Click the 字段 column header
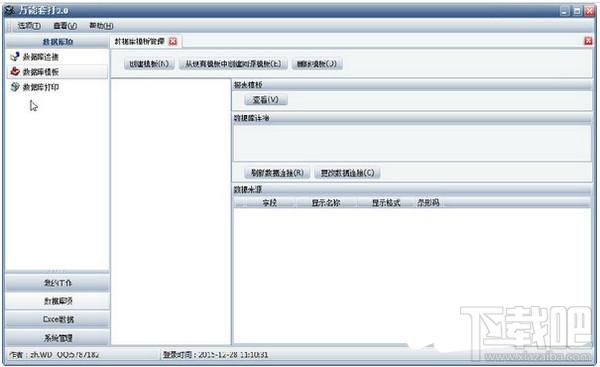This screenshot has height=367, width=600. click(x=269, y=202)
